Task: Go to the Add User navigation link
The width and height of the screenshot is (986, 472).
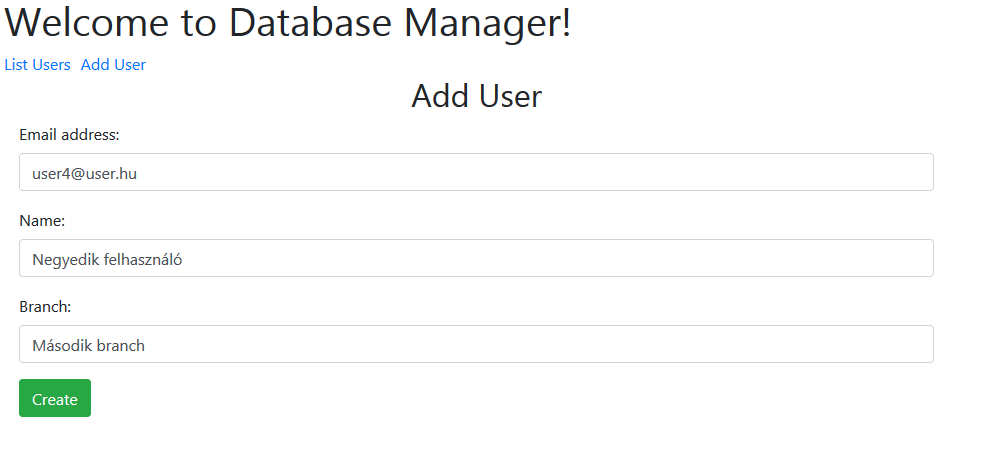Action: coord(113,65)
